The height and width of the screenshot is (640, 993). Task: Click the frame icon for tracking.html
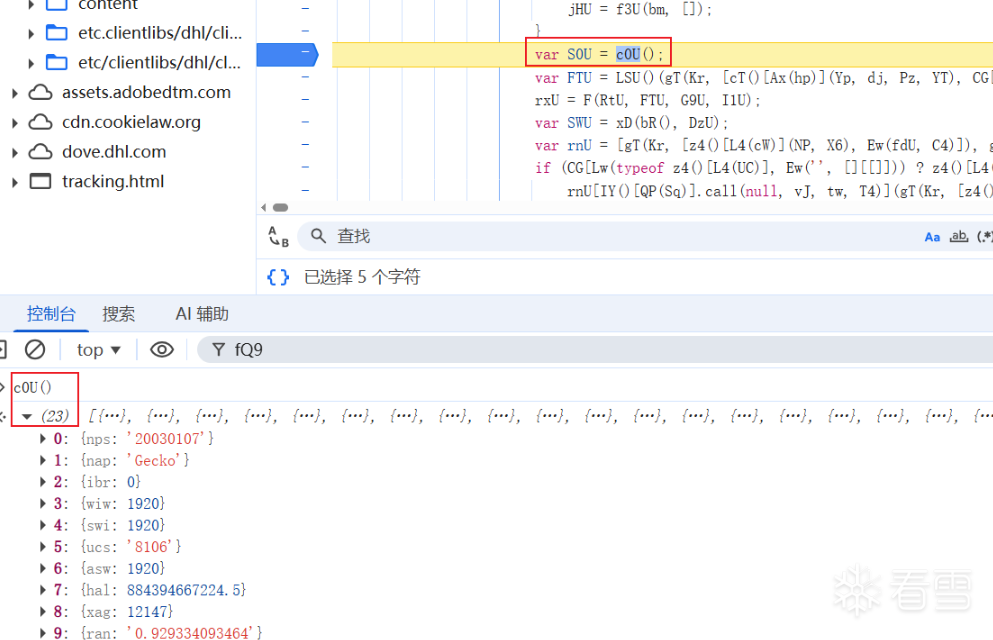[x=40, y=182]
